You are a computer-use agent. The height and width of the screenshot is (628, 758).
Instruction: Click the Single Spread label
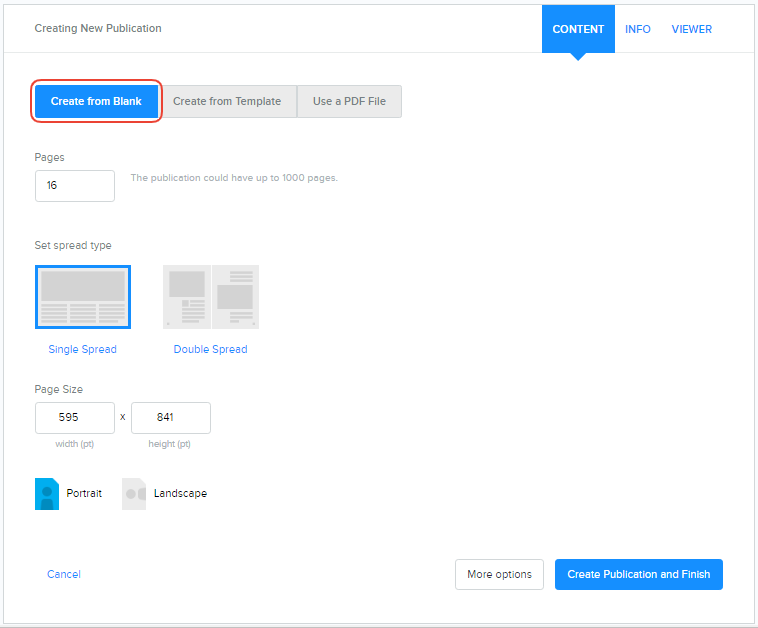pyautogui.click(x=82, y=350)
